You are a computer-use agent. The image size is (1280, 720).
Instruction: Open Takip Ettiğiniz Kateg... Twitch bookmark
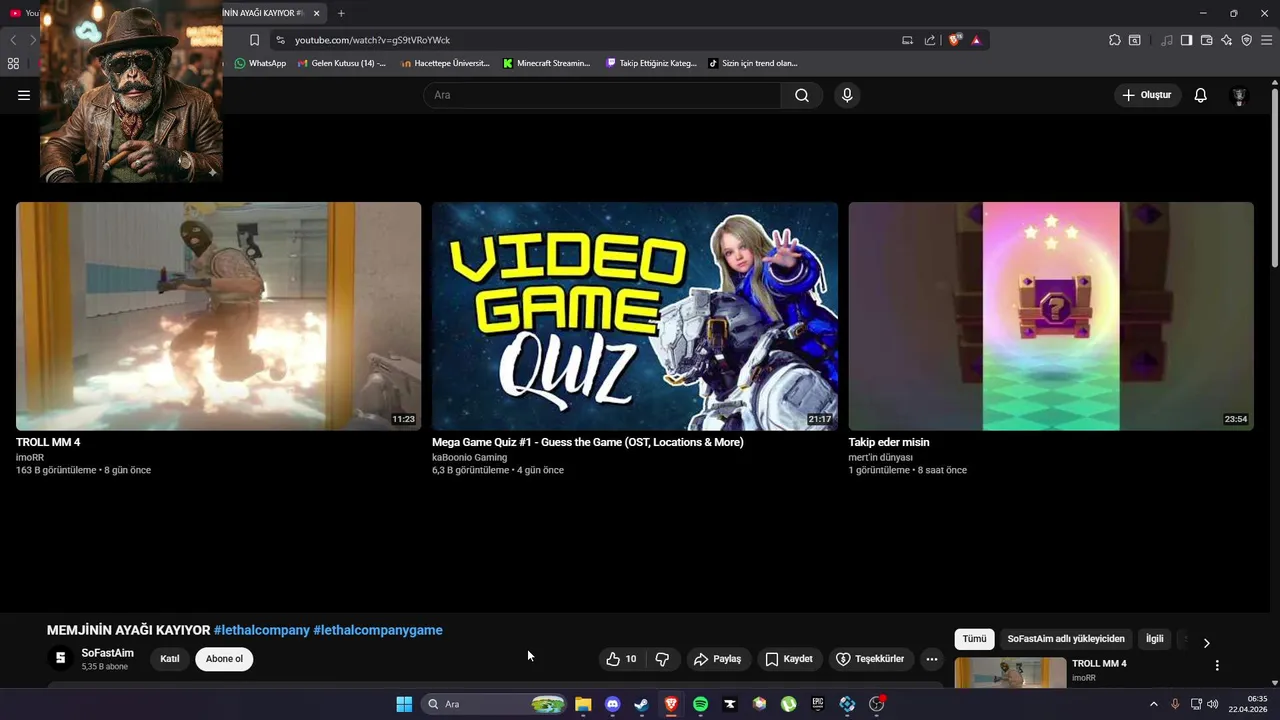[x=651, y=63]
